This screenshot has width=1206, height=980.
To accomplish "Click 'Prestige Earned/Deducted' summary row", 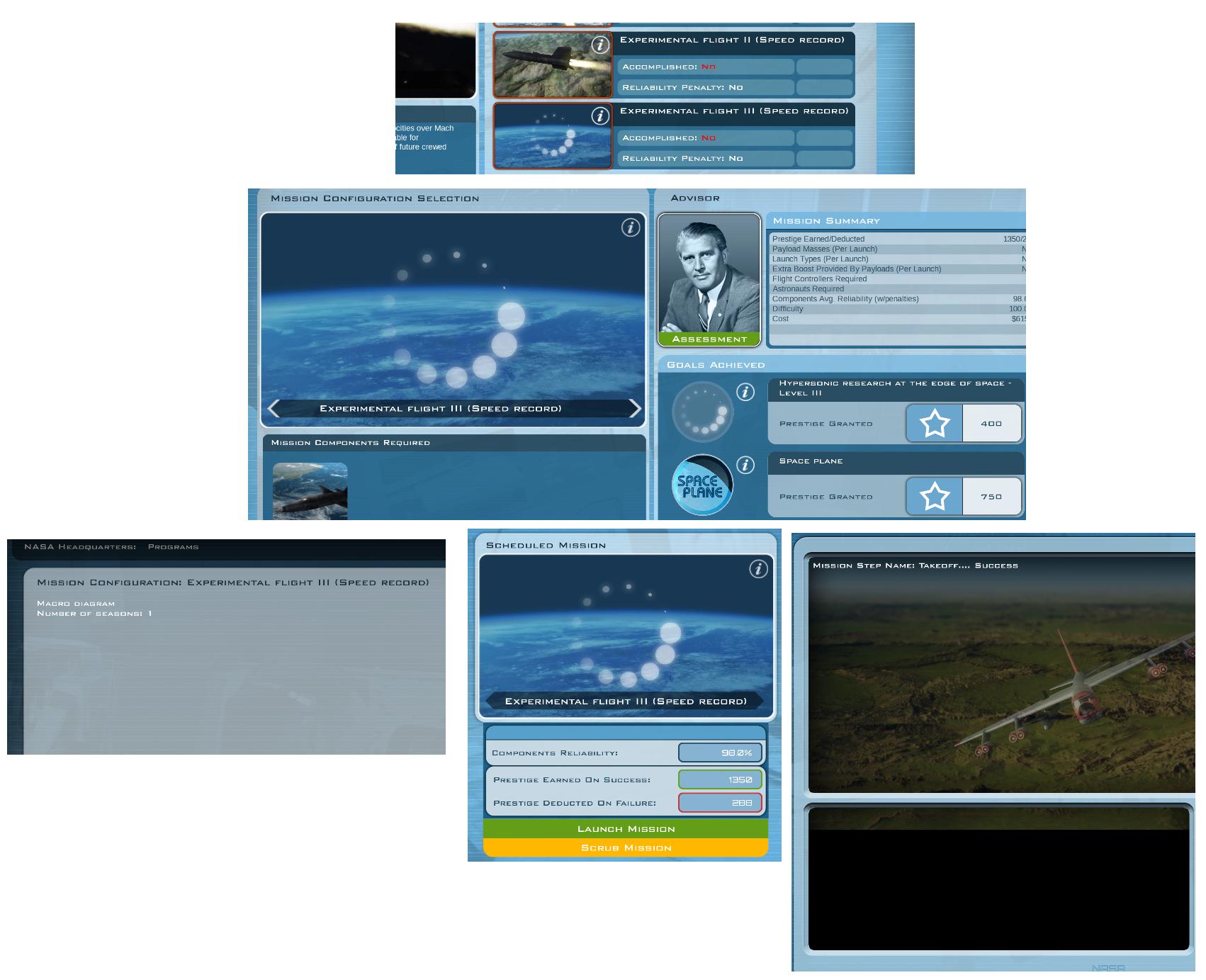I will pyautogui.click(x=898, y=240).
